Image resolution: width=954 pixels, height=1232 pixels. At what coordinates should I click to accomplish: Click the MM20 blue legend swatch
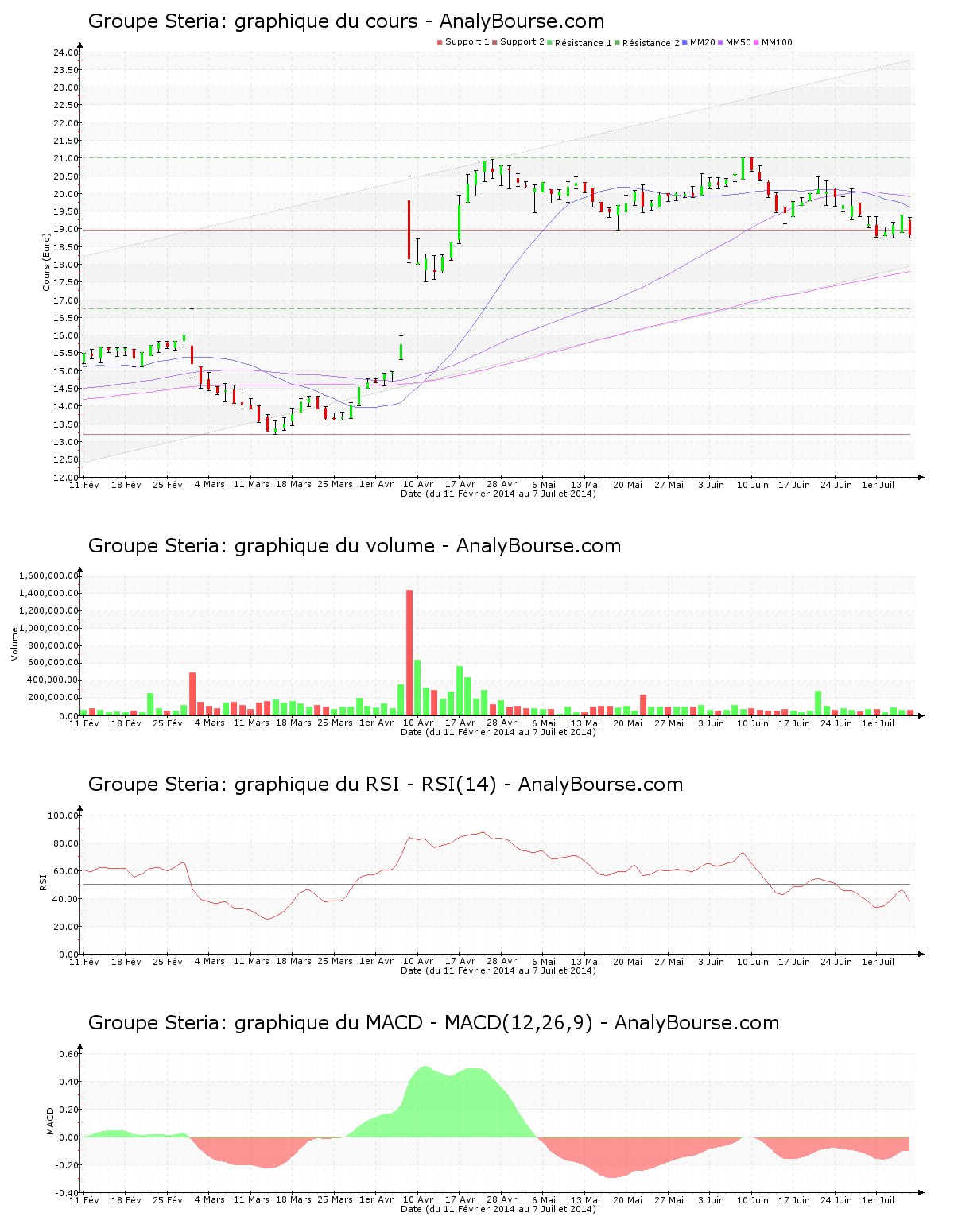(x=684, y=42)
